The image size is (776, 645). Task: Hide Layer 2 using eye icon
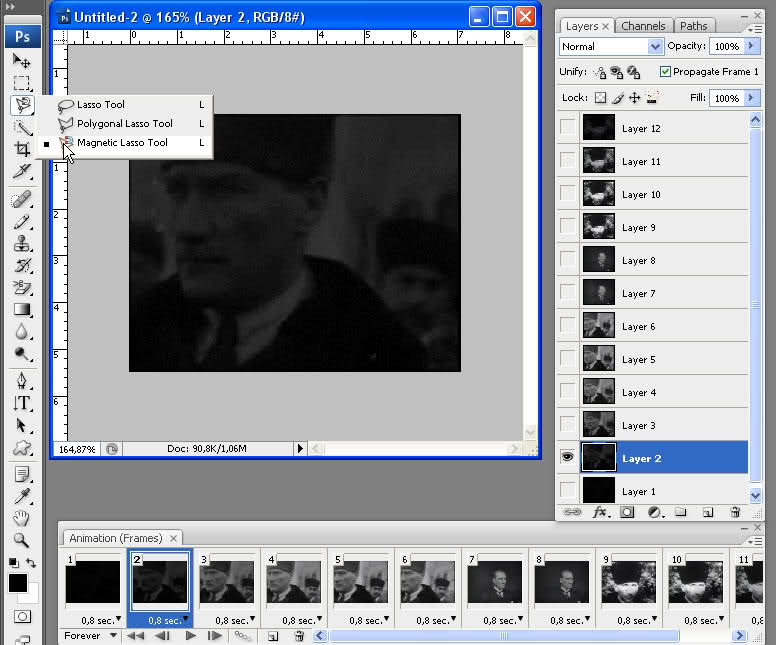click(568, 458)
